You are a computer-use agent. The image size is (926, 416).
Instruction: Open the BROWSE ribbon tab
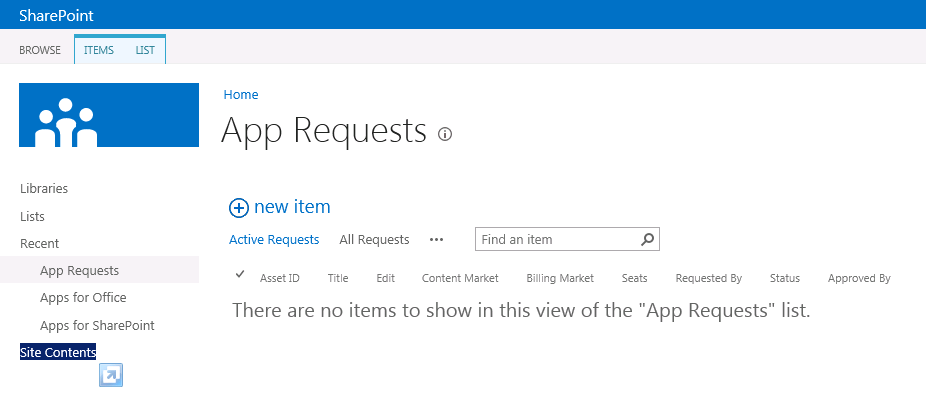[40, 50]
